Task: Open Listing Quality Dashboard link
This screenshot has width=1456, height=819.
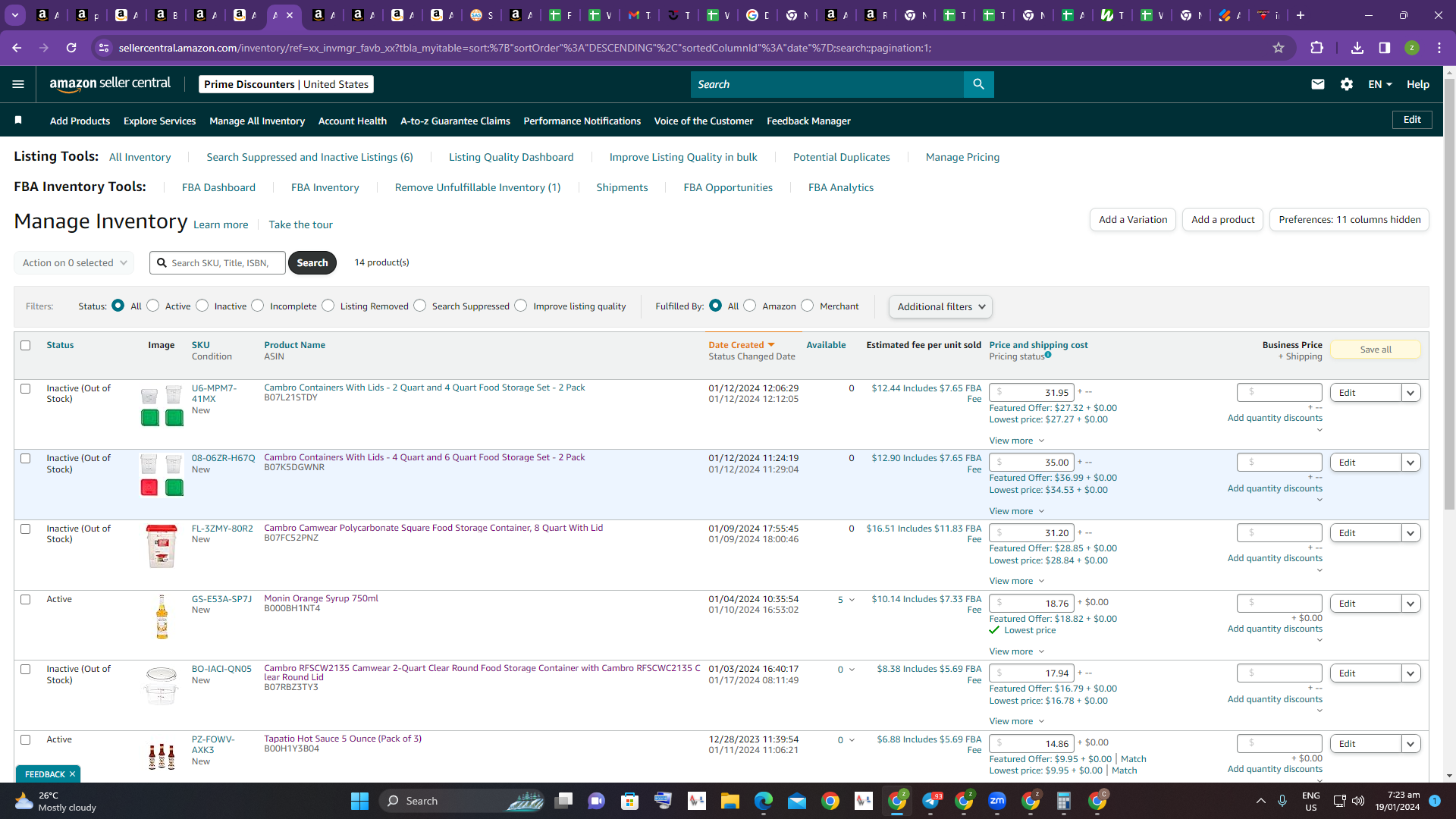Action: point(511,157)
